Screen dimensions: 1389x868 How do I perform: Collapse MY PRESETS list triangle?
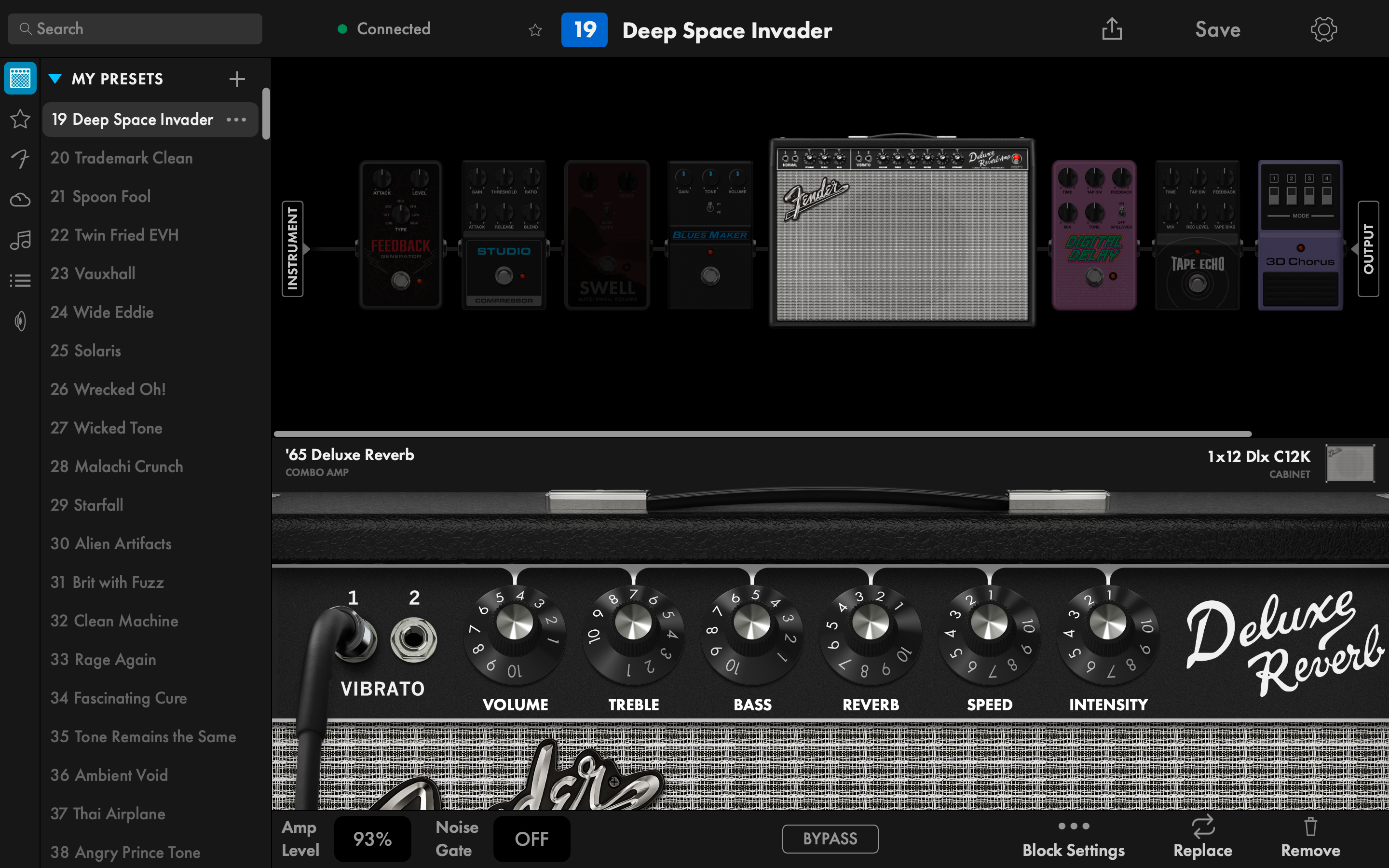[x=55, y=79]
